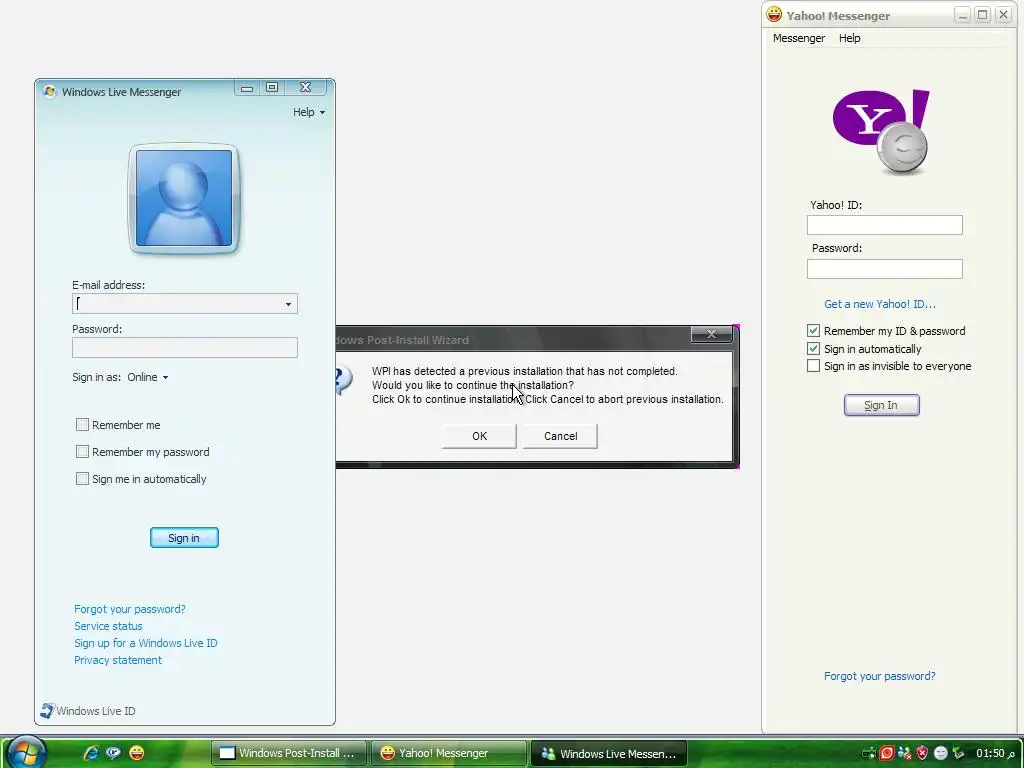1024x768 pixels.
Task: Click the Yahoo Sign In button
Action: point(881,405)
